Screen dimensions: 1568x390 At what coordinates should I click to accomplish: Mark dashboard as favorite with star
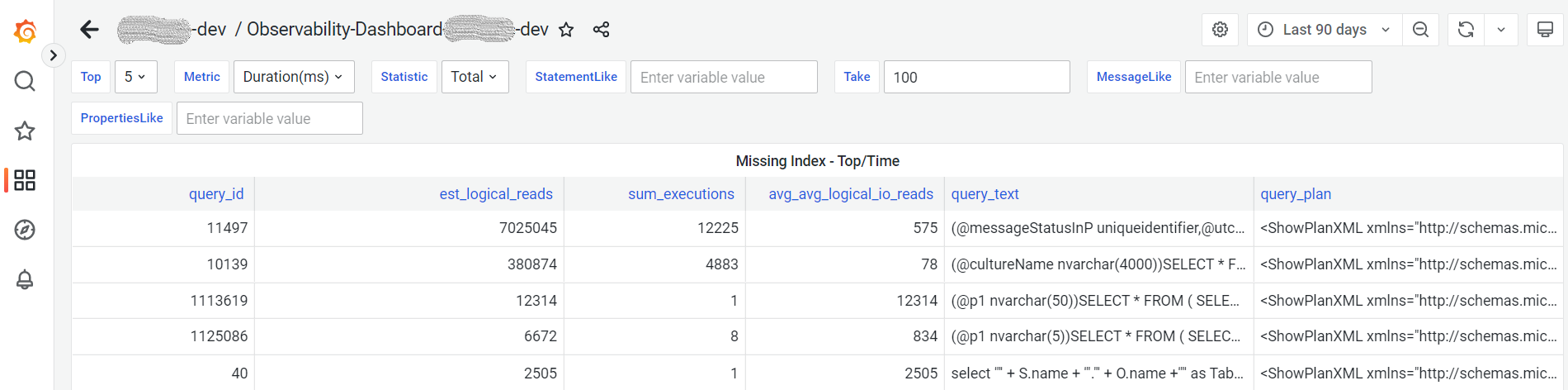click(566, 30)
